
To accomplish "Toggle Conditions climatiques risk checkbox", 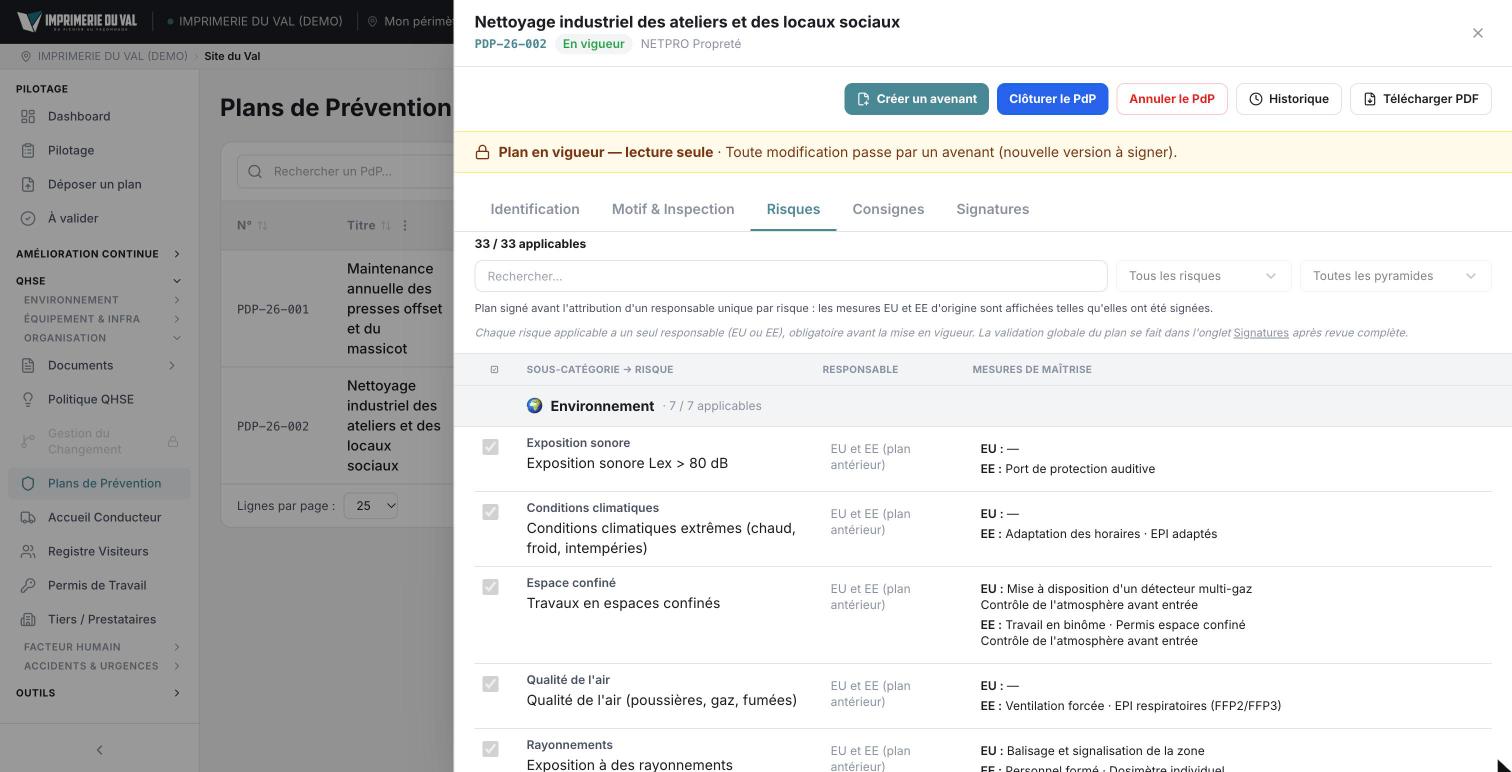I will (x=490, y=512).
